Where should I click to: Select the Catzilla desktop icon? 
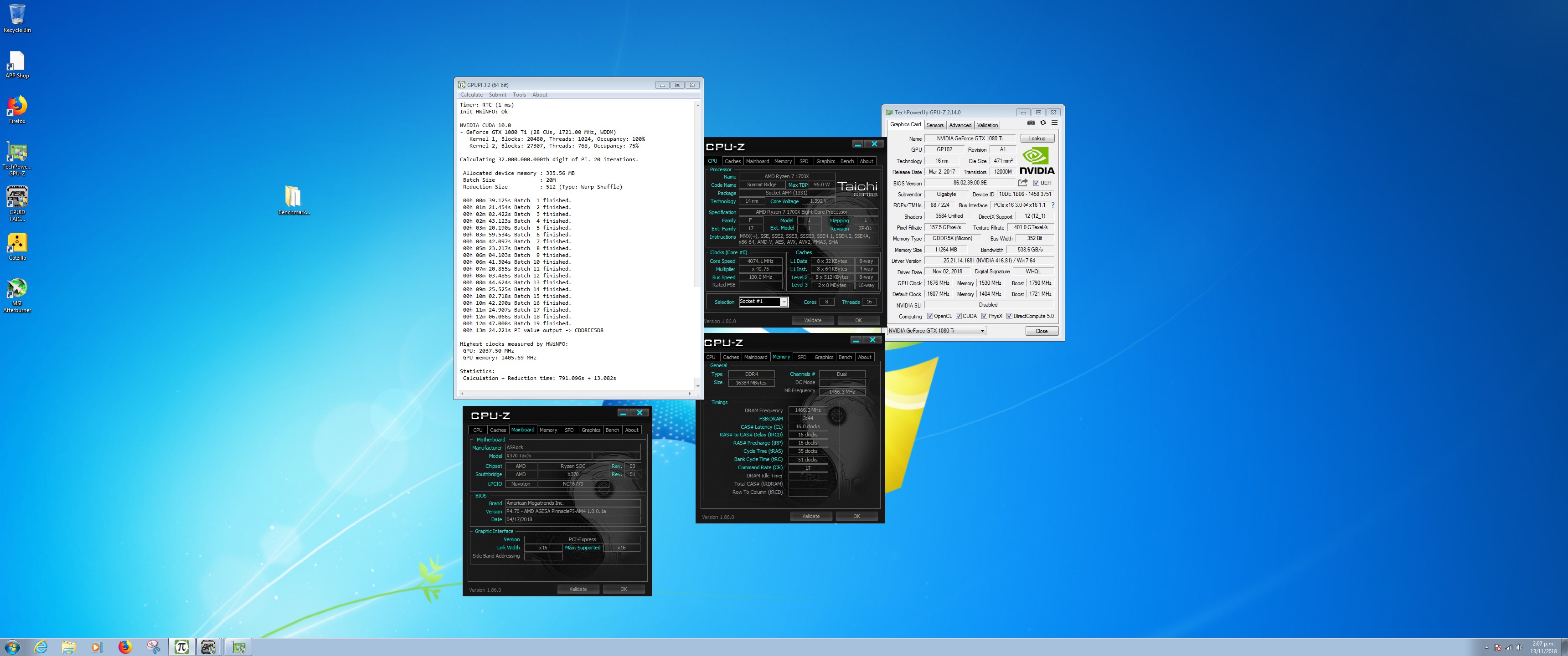(17, 246)
